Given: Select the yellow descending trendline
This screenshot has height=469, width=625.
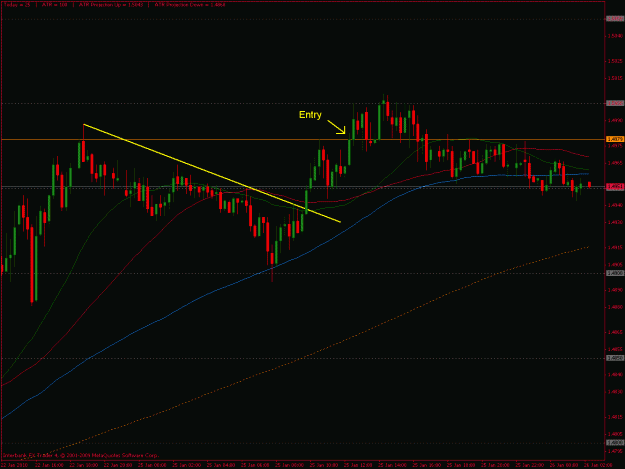Looking at the screenshot, I should 211,173.
